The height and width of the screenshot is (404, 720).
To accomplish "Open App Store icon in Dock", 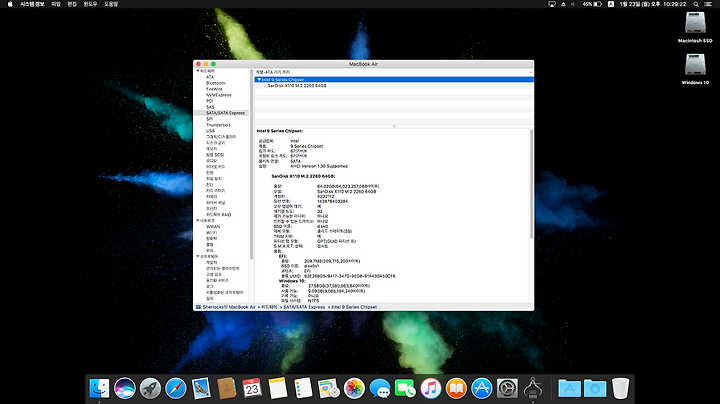I will click(x=482, y=388).
